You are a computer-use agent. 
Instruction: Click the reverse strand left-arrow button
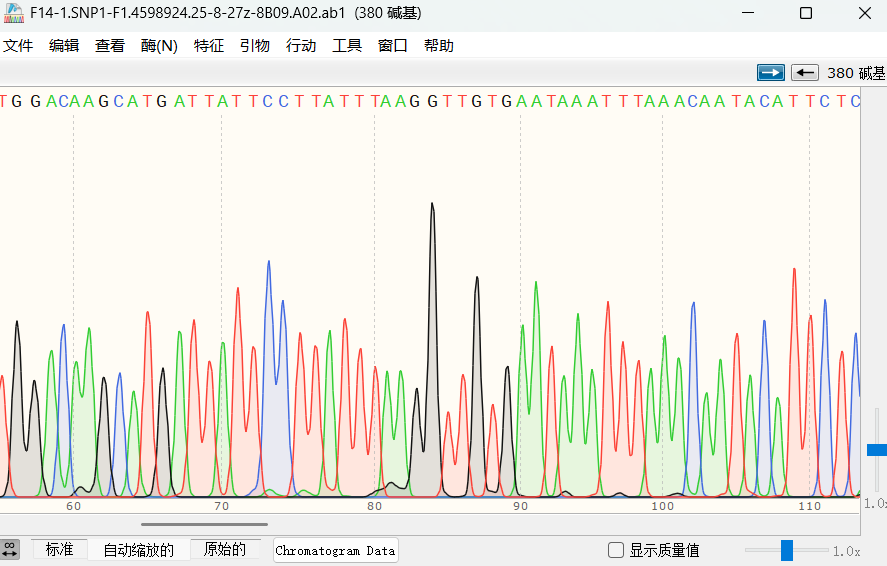pyautogui.click(x=805, y=72)
